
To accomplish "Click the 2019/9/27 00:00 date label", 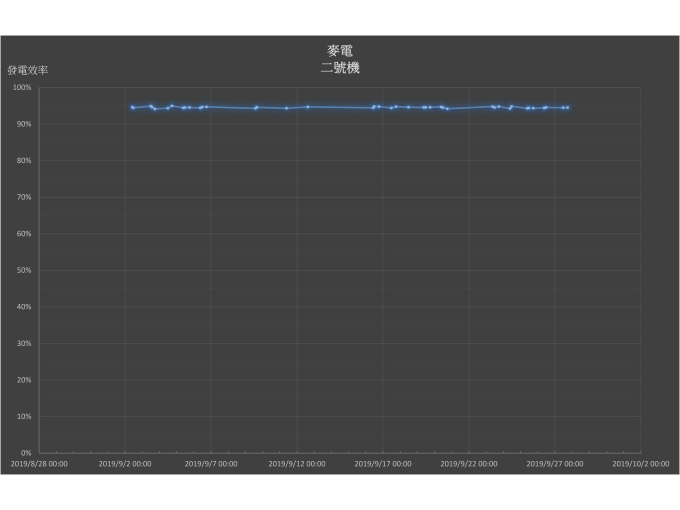I will click(x=555, y=464).
